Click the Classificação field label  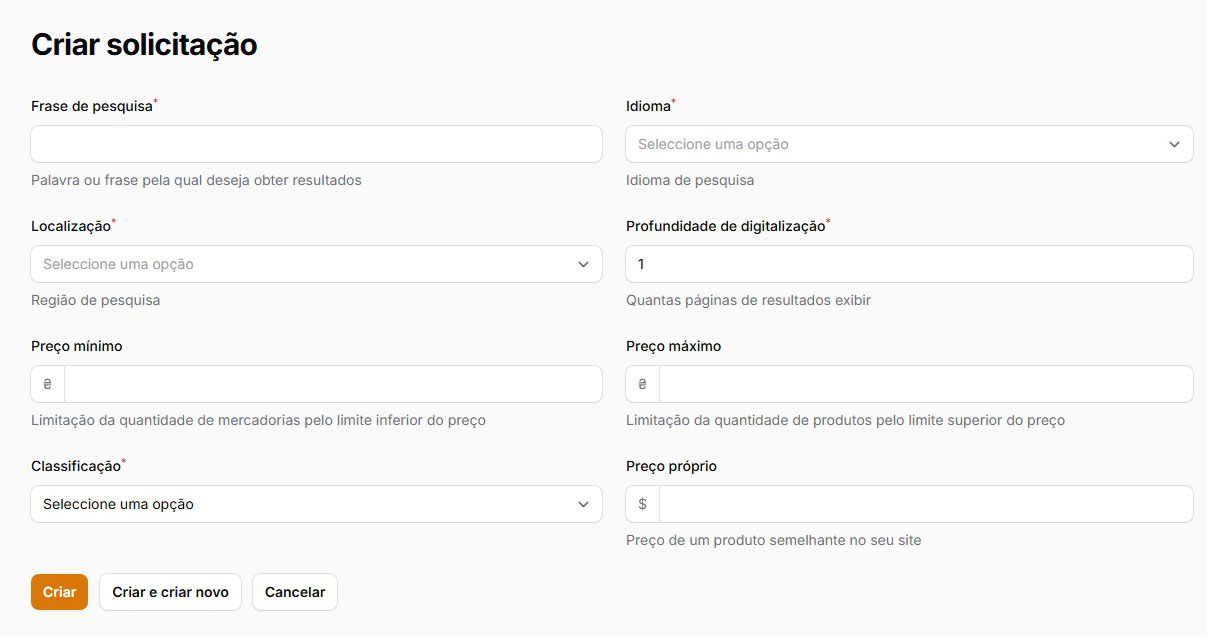[x=75, y=466]
